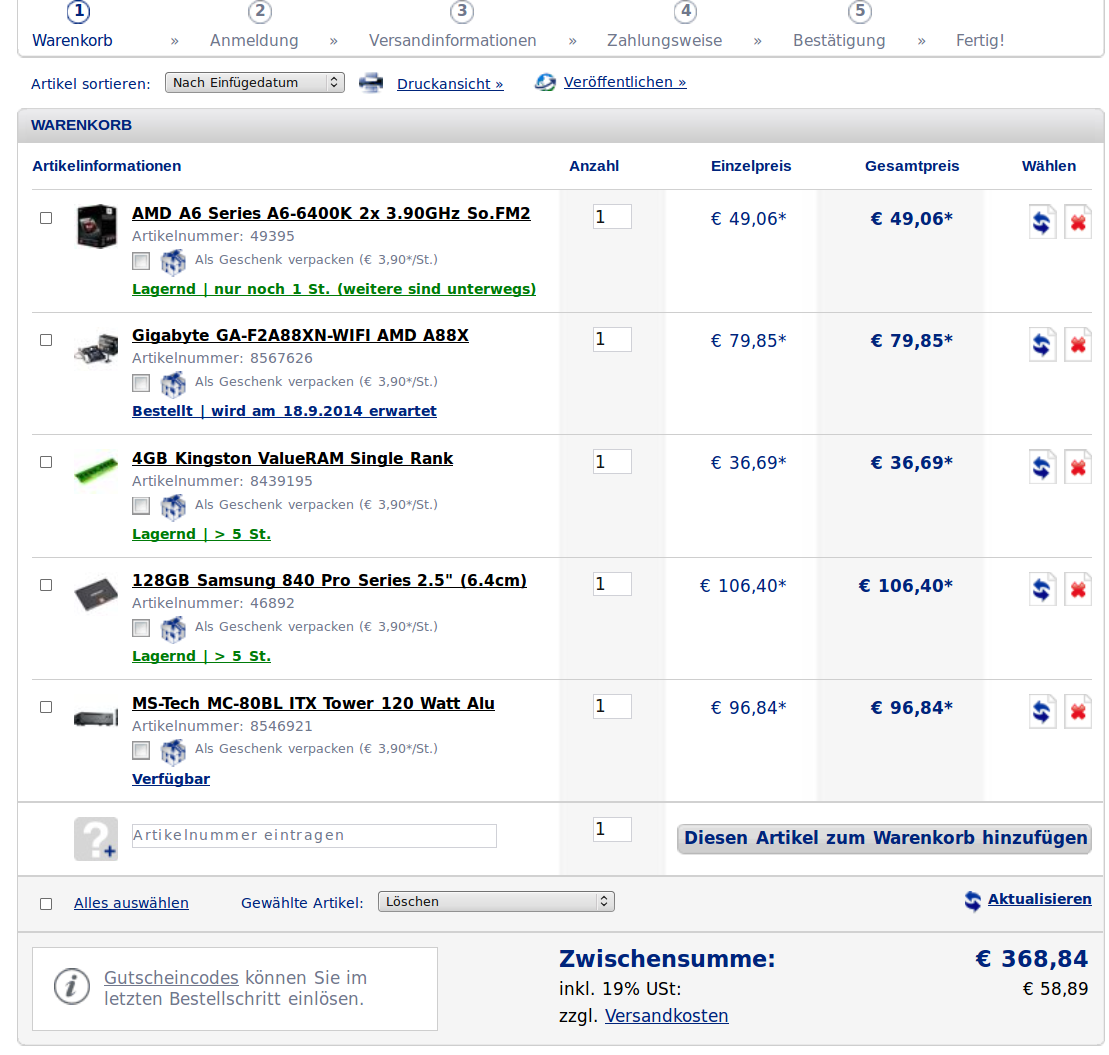The width and height of the screenshot is (1109, 1055).
Task: Click the Aktualisieren link
Action: pyautogui.click(x=1039, y=899)
